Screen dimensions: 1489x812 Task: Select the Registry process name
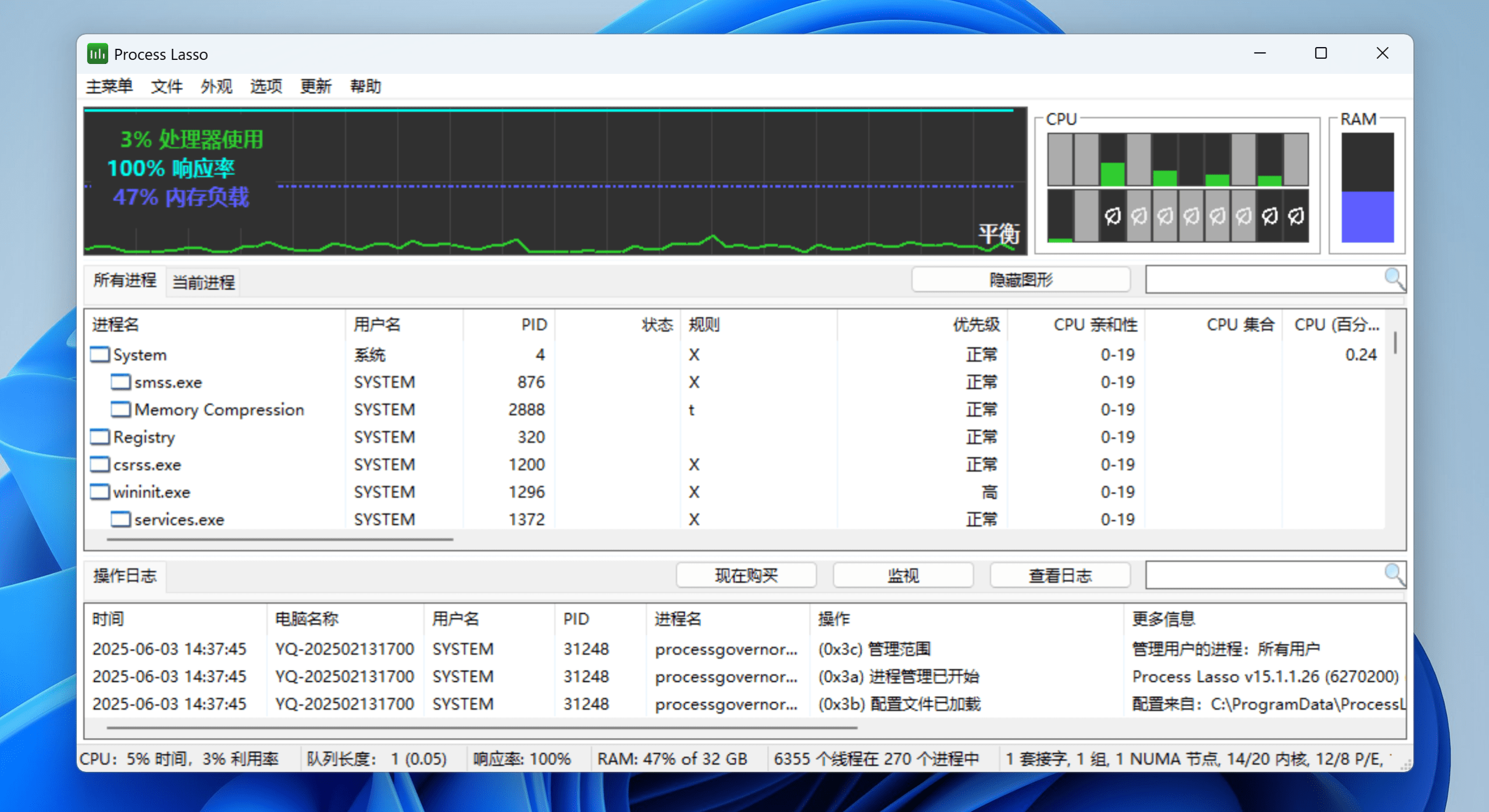pyautogui.click(x=144, y=437)
